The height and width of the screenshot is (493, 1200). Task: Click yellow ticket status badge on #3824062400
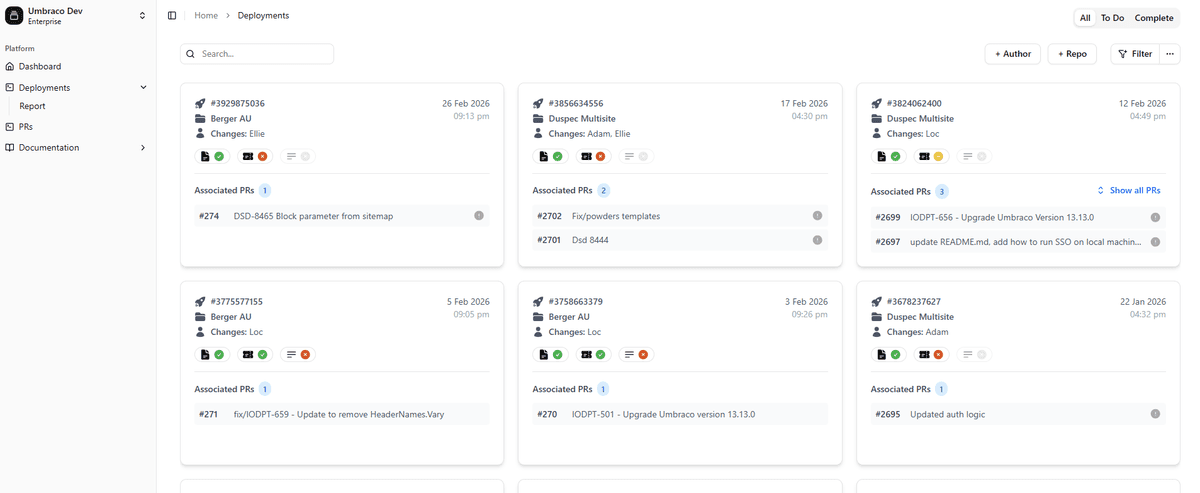[x=932, y=156]
